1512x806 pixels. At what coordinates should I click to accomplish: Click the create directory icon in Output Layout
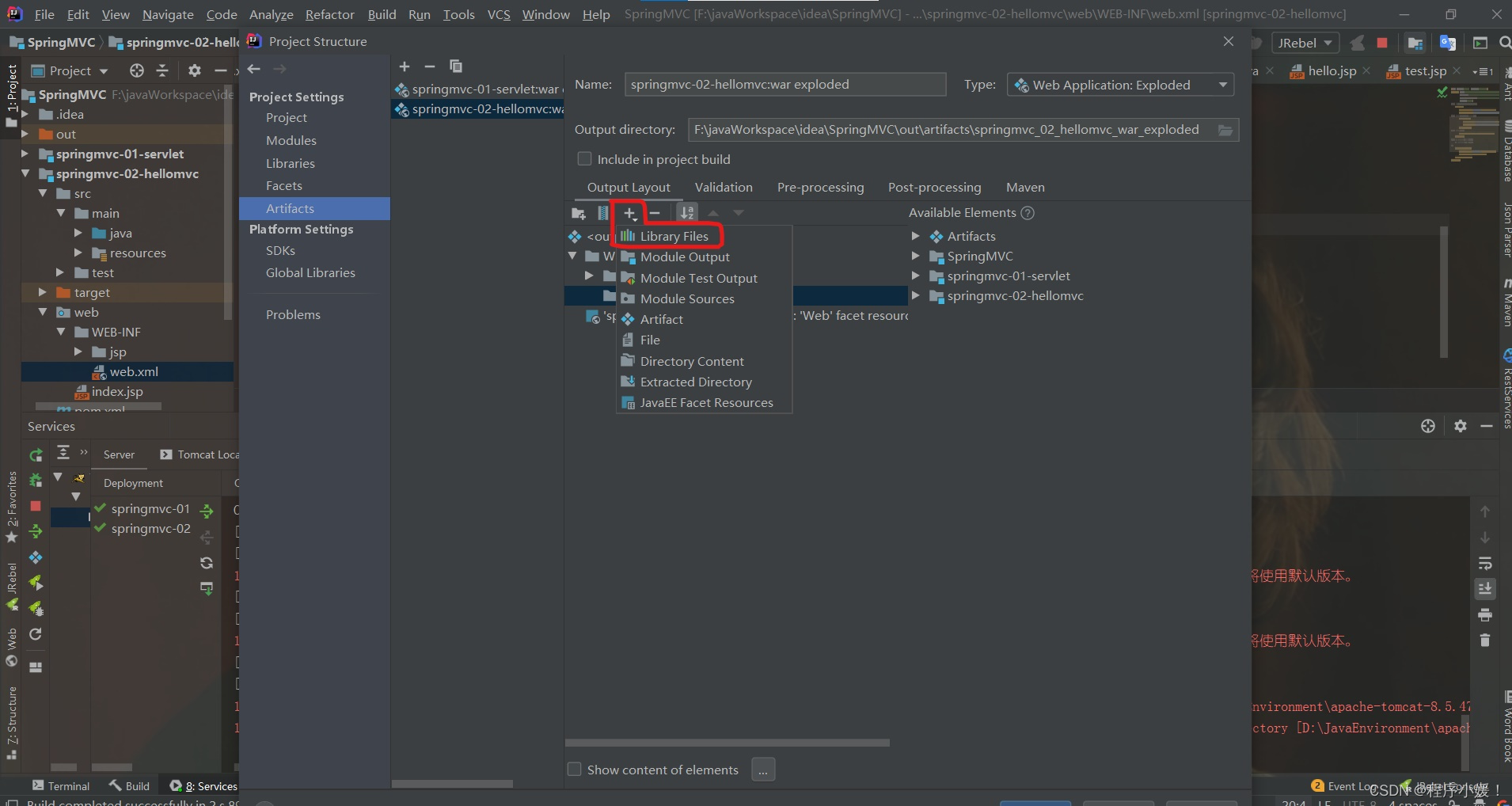click(x=579, y=213)
